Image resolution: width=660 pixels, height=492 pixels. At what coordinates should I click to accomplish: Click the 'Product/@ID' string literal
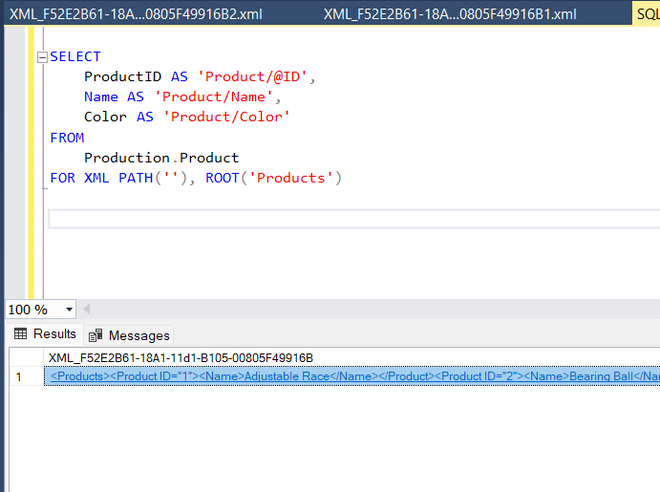pos(253,77)
